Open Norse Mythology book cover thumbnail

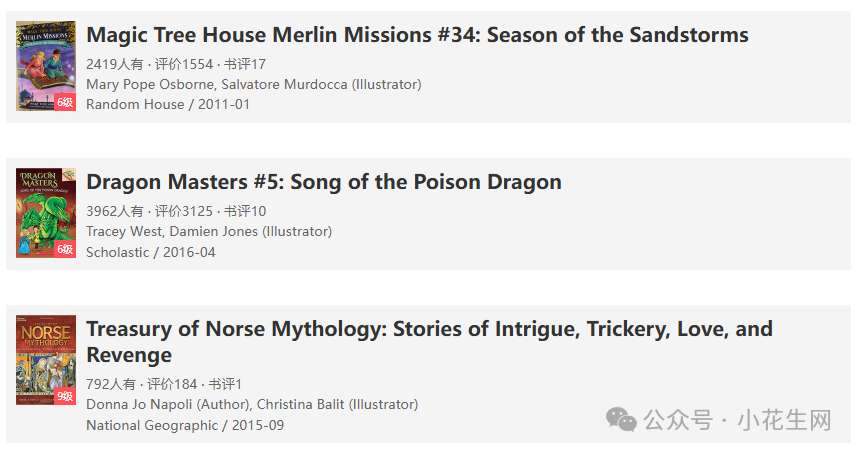click(46, 360)
